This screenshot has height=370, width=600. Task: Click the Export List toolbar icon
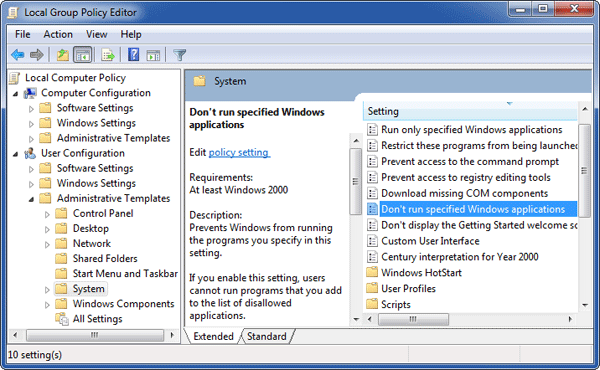(108, 55)
